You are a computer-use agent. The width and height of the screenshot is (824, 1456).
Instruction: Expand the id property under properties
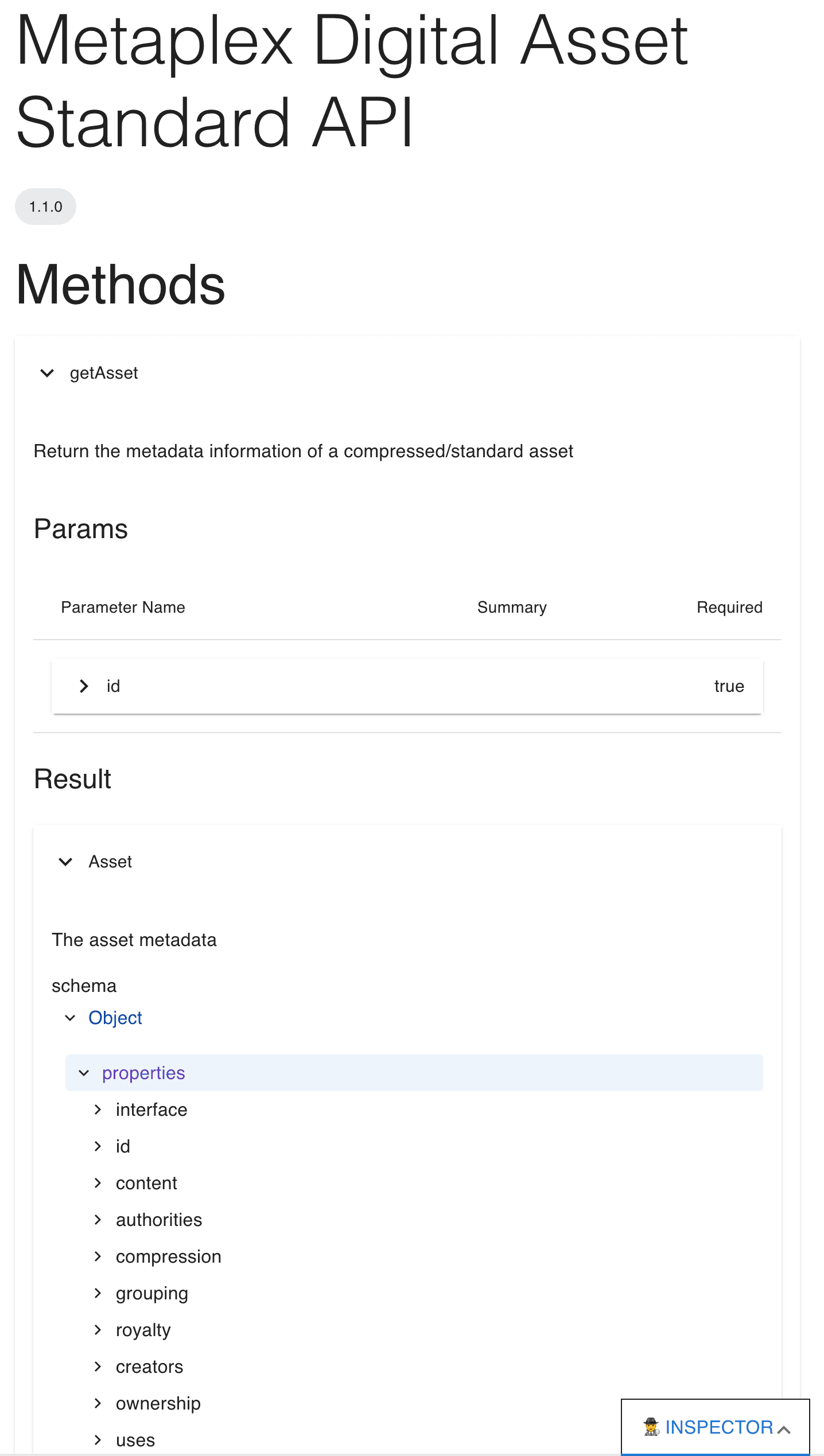coord(98,1146)
